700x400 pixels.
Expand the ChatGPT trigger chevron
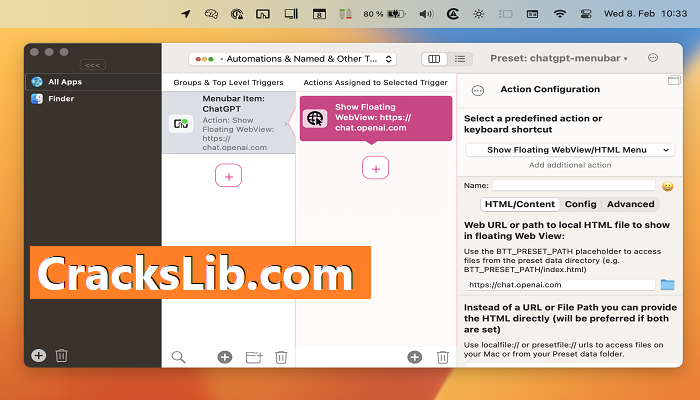(286, 124)
